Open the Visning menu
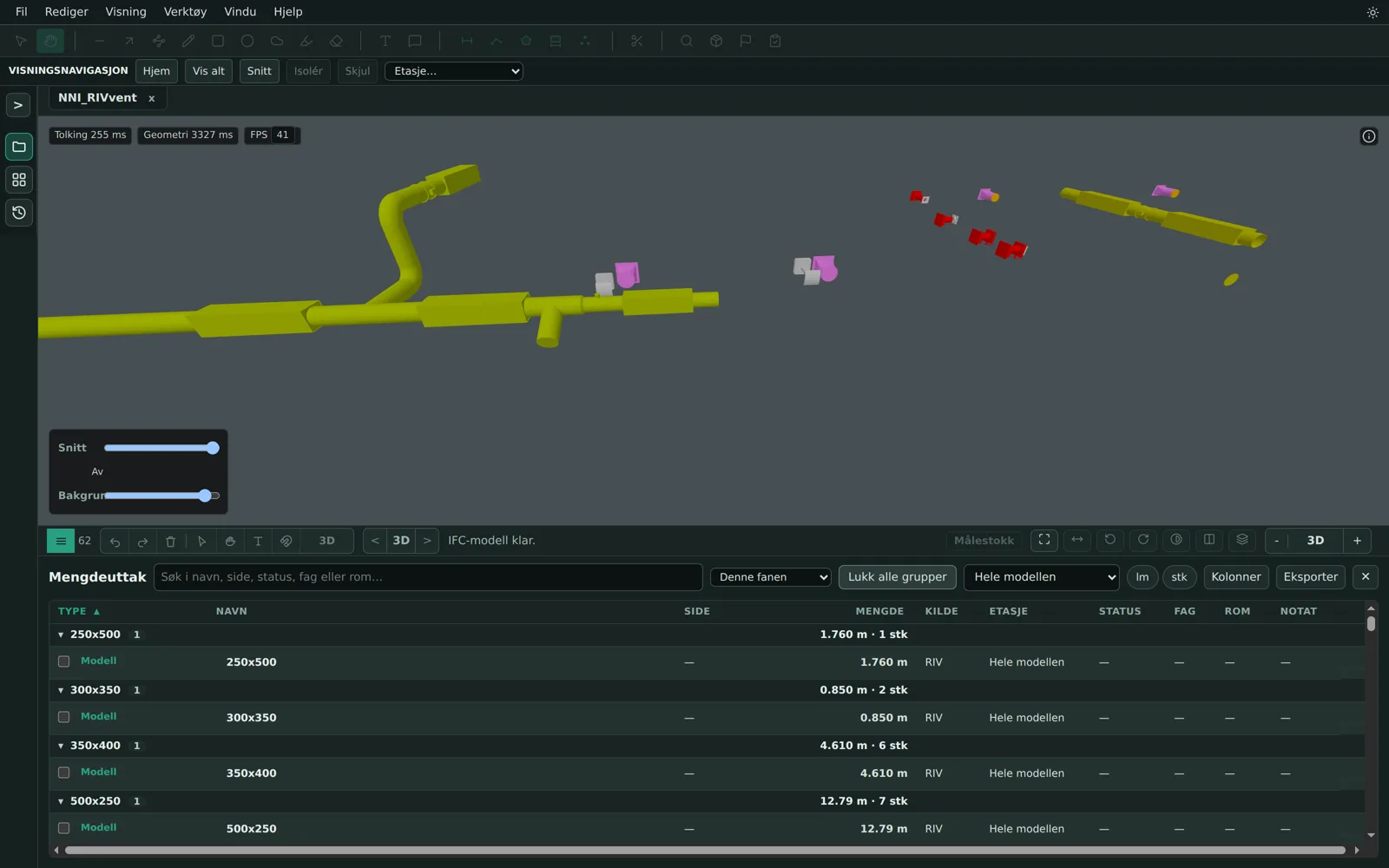Screen dimensions: 1389x868 point(126,12)
